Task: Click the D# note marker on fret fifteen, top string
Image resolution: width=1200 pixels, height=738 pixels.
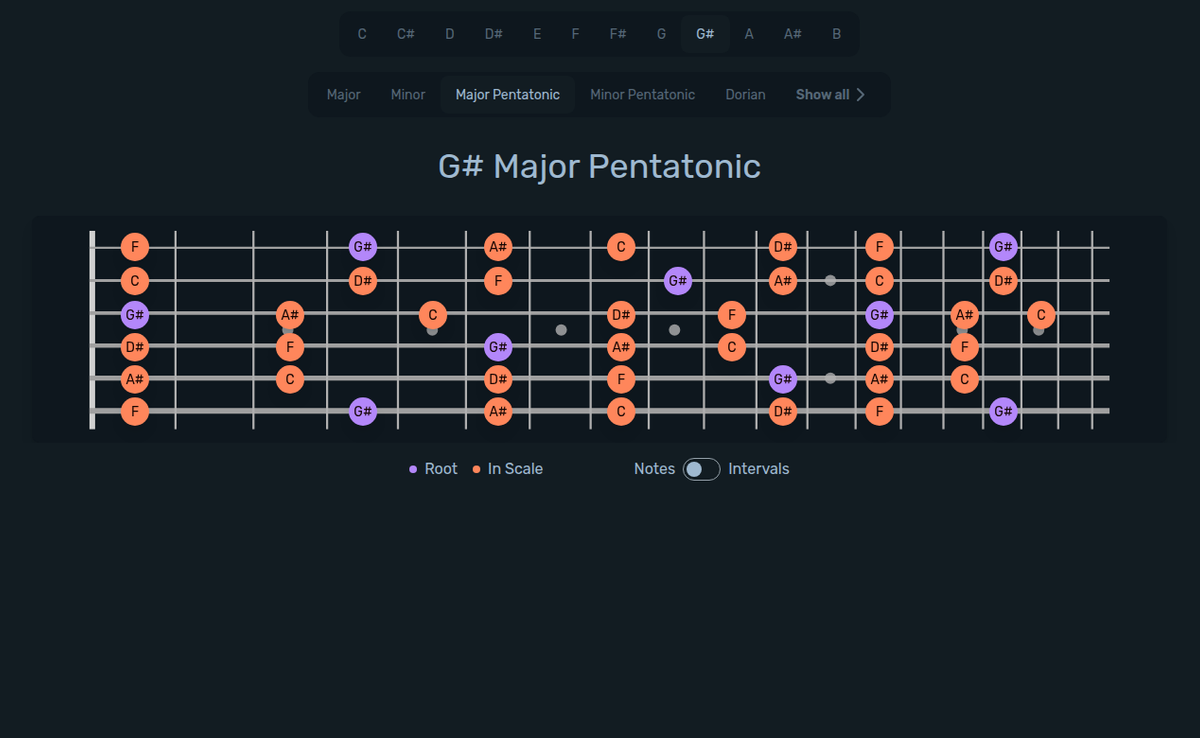Action: point(783,247)
